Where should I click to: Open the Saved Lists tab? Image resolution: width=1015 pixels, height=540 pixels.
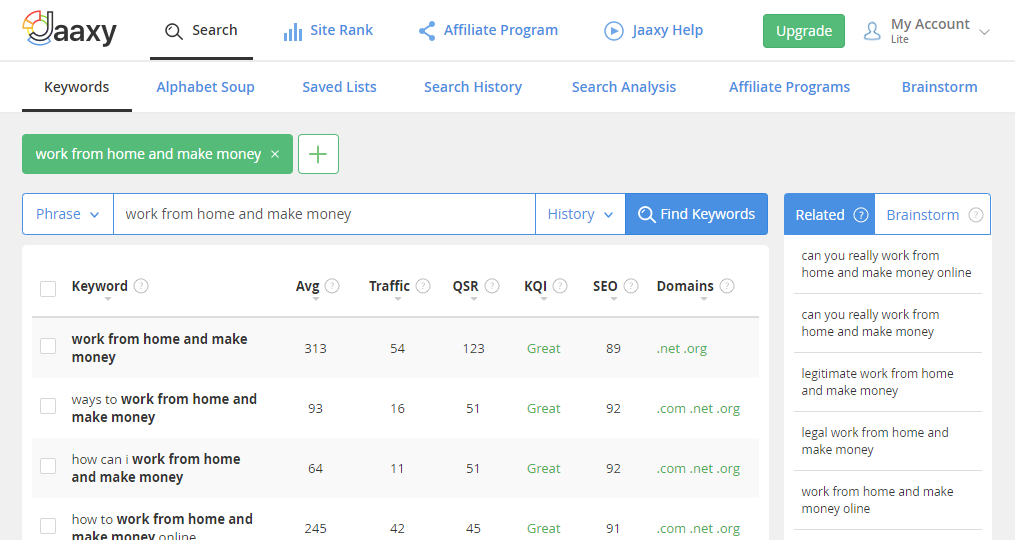pos(339,87)
